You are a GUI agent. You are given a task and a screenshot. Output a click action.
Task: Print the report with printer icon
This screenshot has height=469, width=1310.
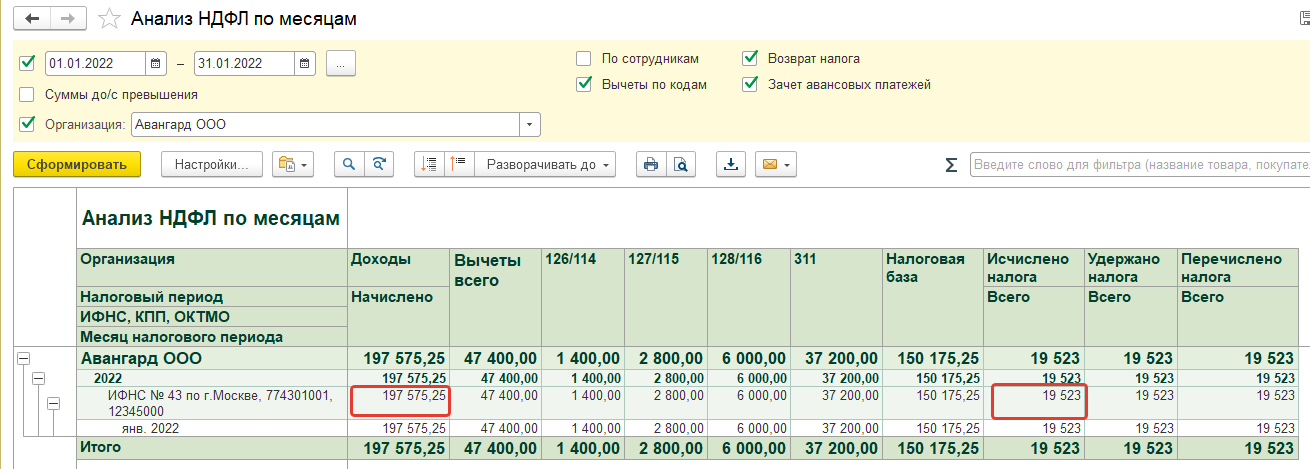point(651,165)
